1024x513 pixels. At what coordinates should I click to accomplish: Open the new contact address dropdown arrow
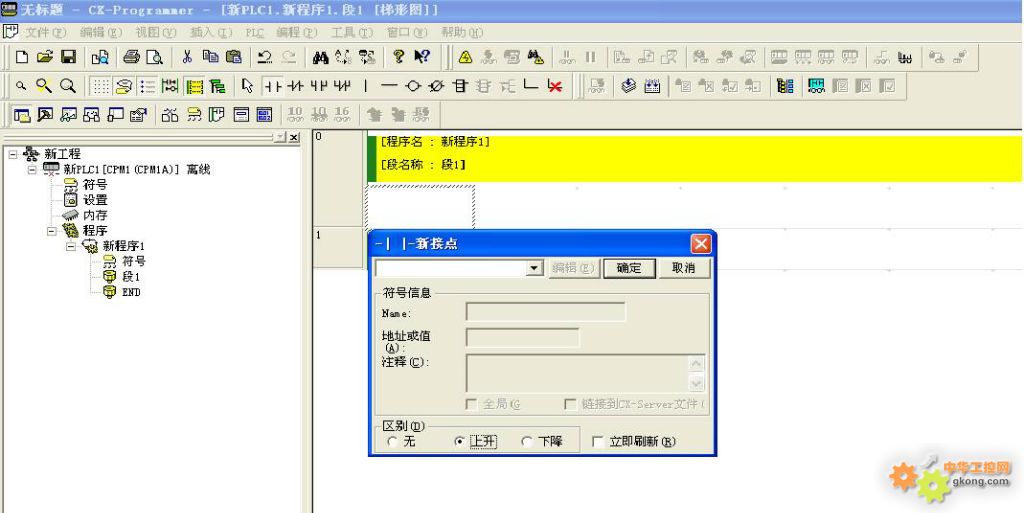click(x=535, y=268)
